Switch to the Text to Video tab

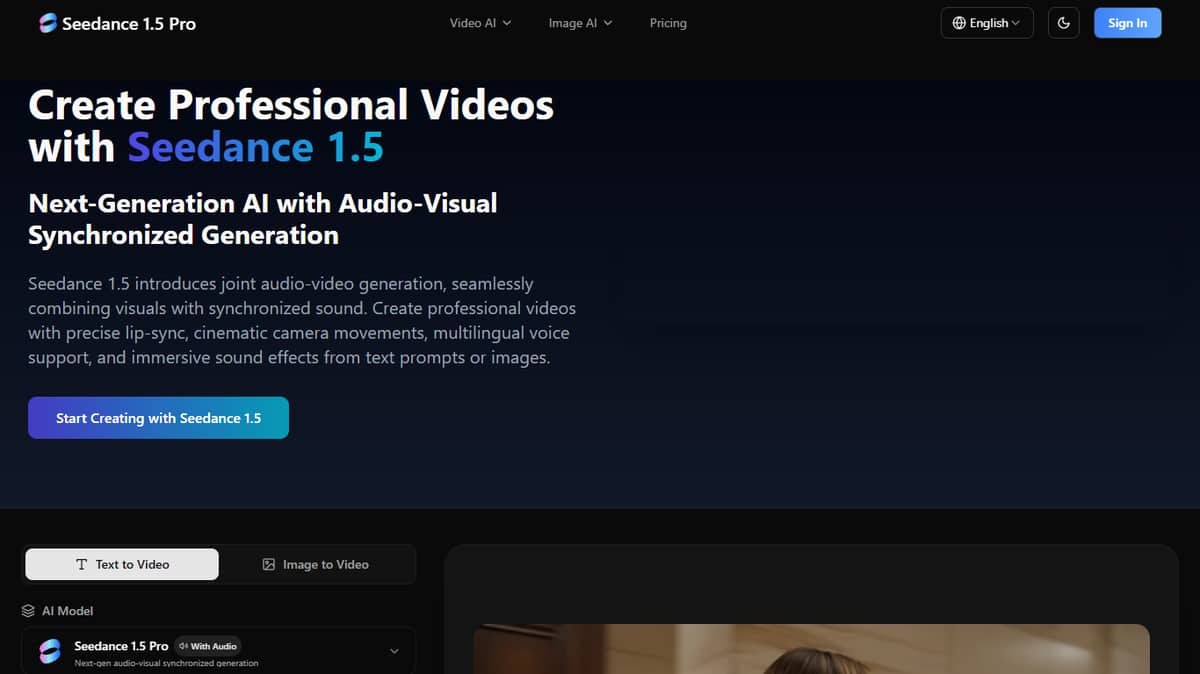[122, 564]
